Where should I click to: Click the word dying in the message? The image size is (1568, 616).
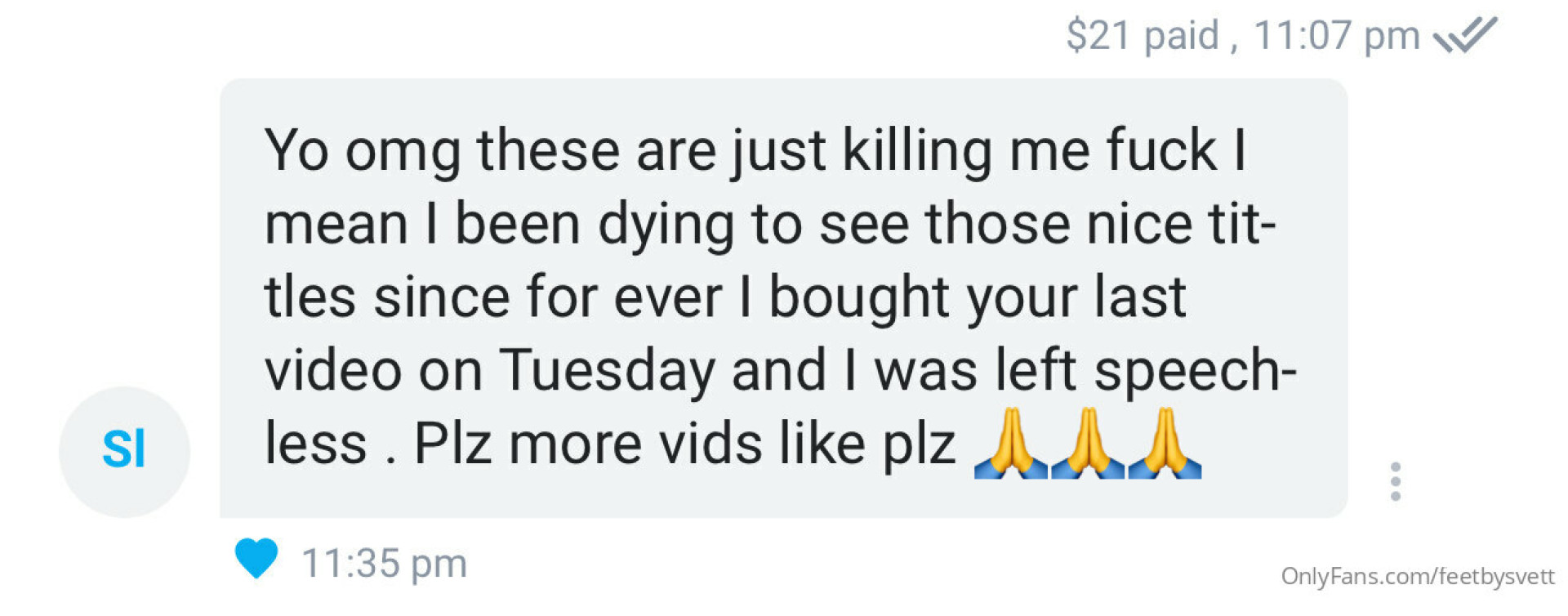tap(666, 226)
